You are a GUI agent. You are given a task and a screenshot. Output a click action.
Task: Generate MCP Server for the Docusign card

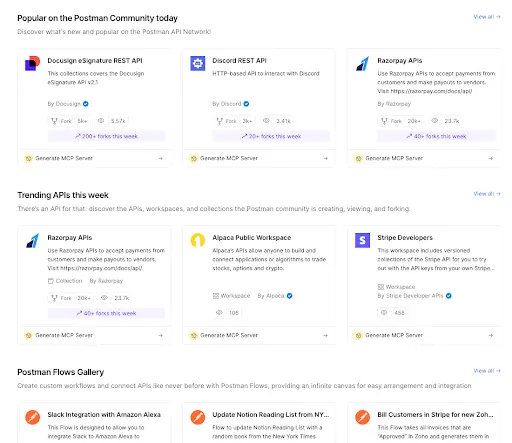[x=94, y=158]
